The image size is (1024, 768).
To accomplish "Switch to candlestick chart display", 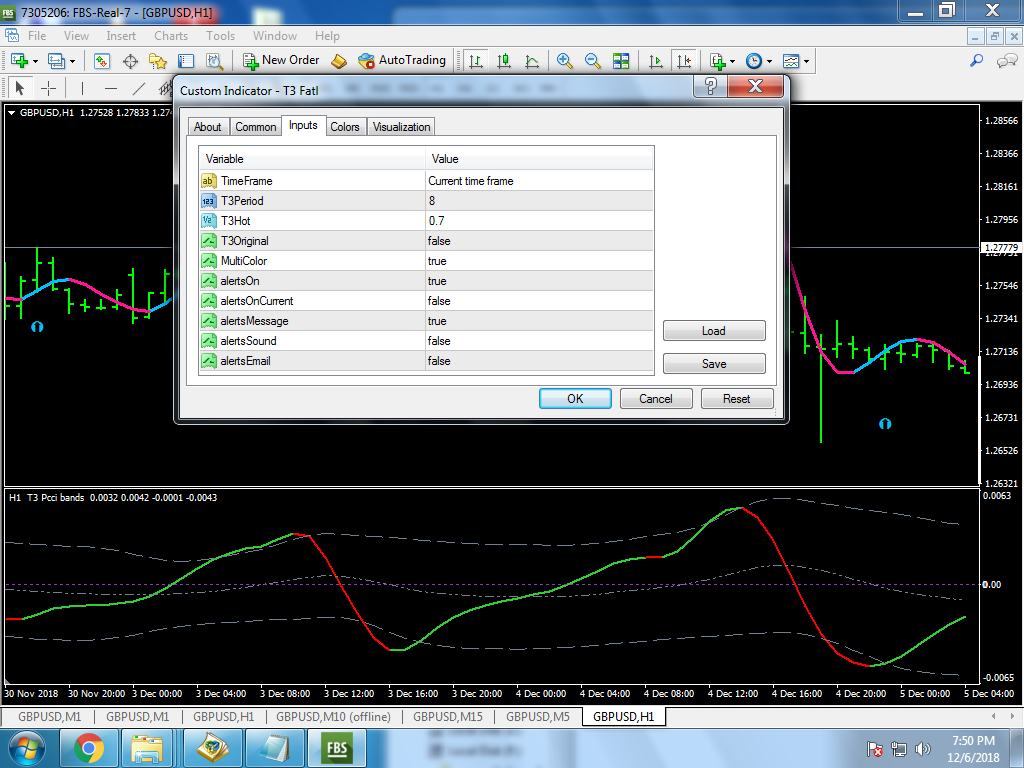I will click(x=504, y=61).
